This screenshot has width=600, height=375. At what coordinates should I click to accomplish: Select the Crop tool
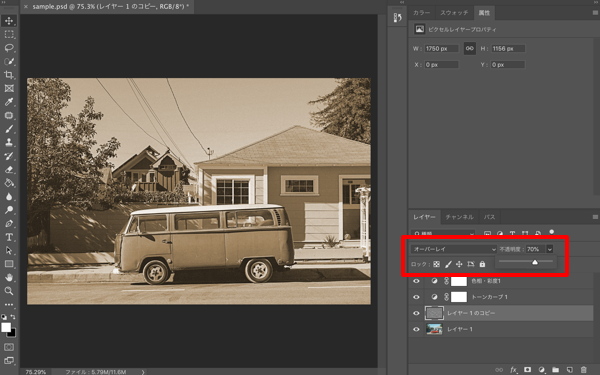point(9,75)
